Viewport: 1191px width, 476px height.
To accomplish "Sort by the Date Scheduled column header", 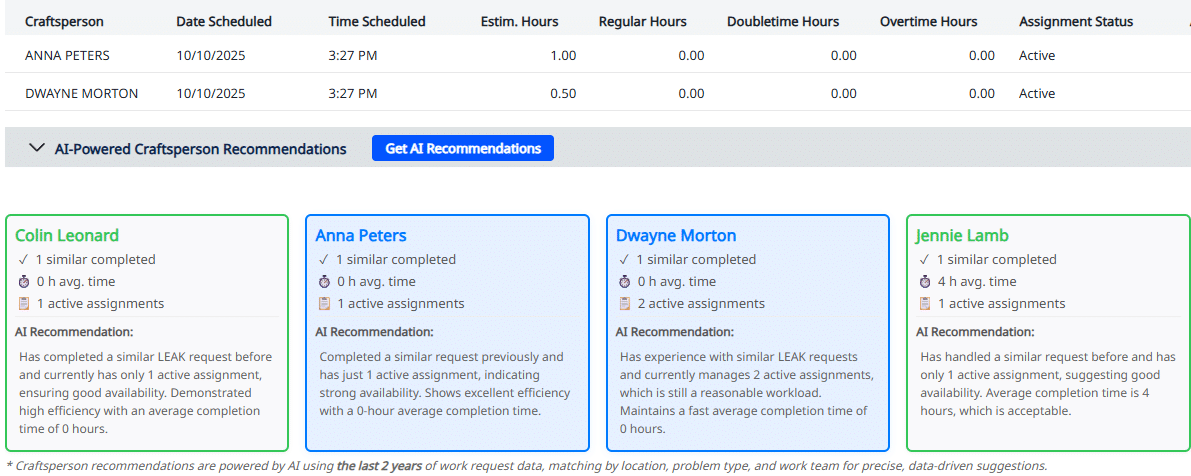I will 223,21.
